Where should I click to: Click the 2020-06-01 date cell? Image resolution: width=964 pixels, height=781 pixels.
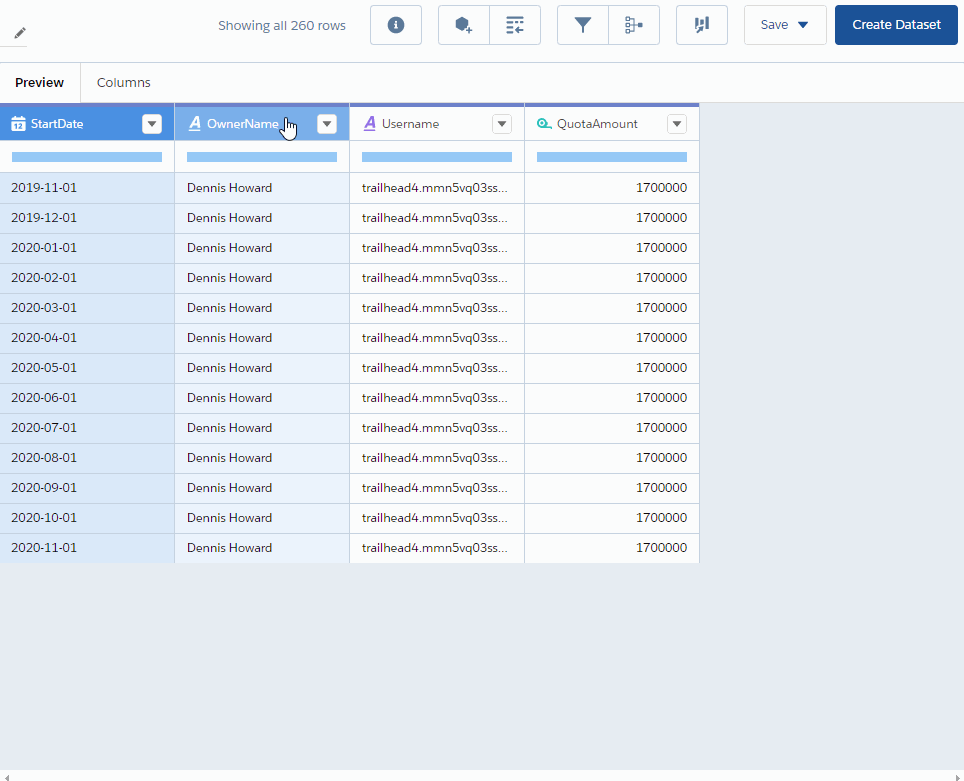pyautogui.click(x=87, y=398)
